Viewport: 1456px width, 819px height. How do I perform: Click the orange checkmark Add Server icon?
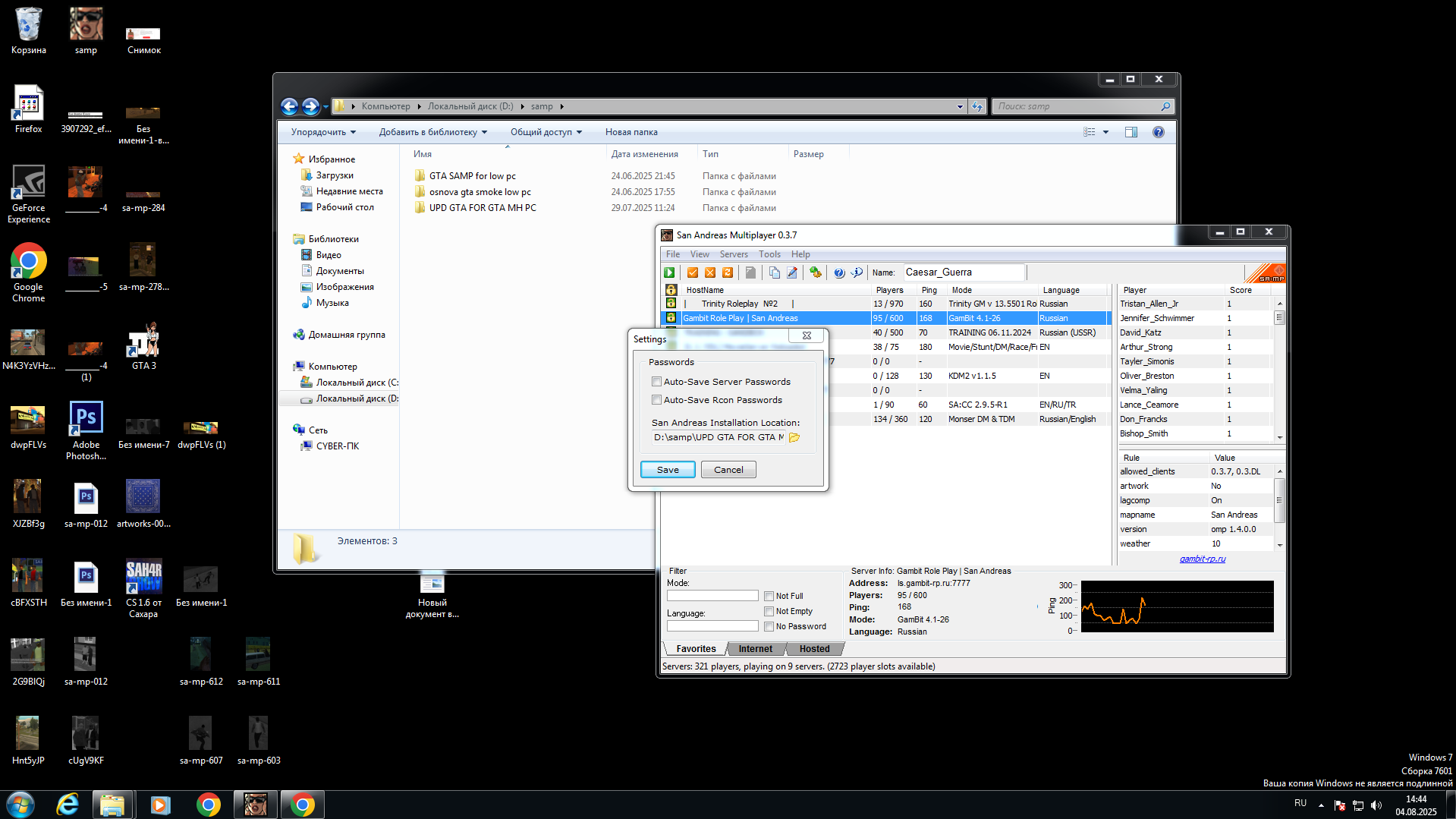(692, 272)
